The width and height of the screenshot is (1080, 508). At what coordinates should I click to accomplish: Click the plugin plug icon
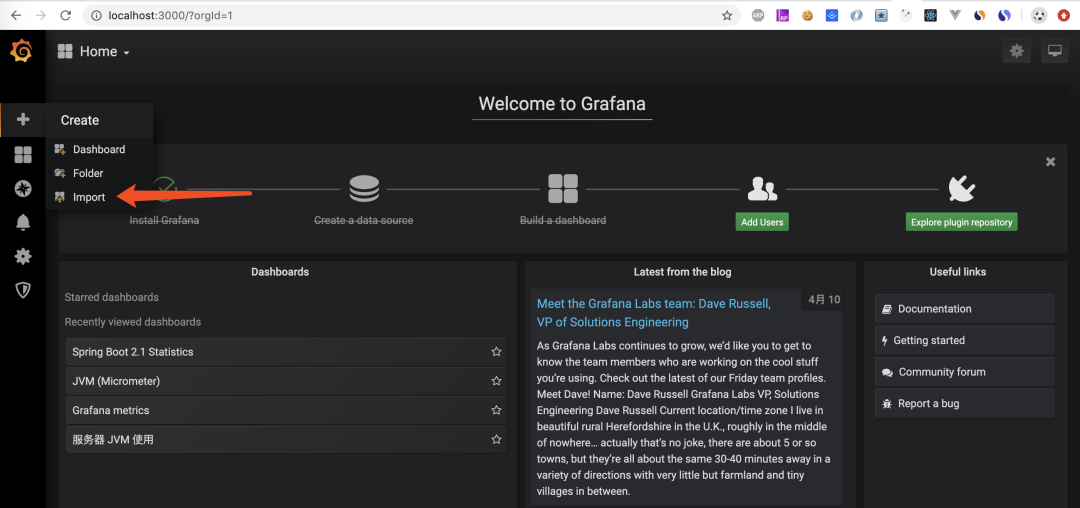click(962, 188)
